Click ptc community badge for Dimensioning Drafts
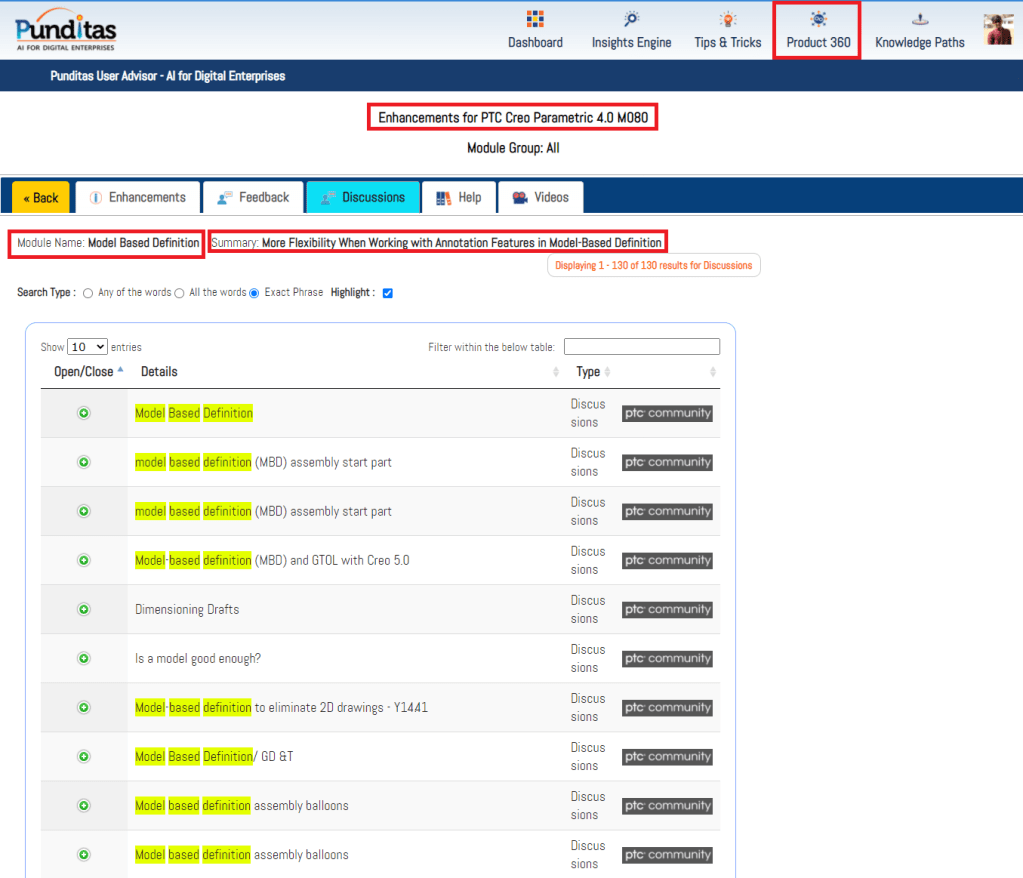The width and height of the screenshot is (1023, 878). (x=667, y=609)
